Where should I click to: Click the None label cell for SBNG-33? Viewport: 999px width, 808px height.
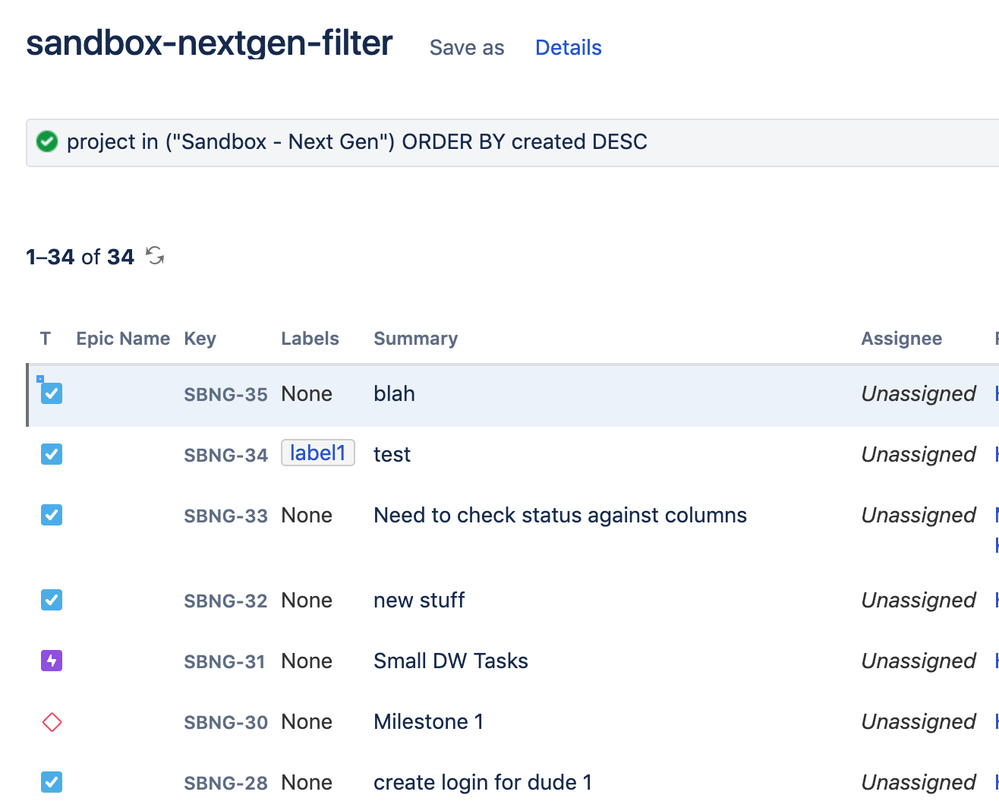[x=307, y=515]
